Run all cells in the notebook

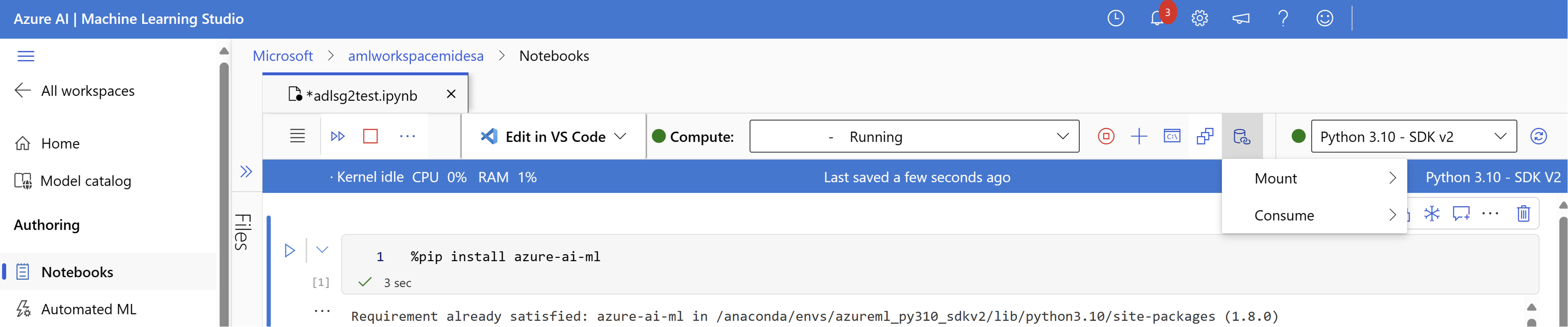coord(338,136)
